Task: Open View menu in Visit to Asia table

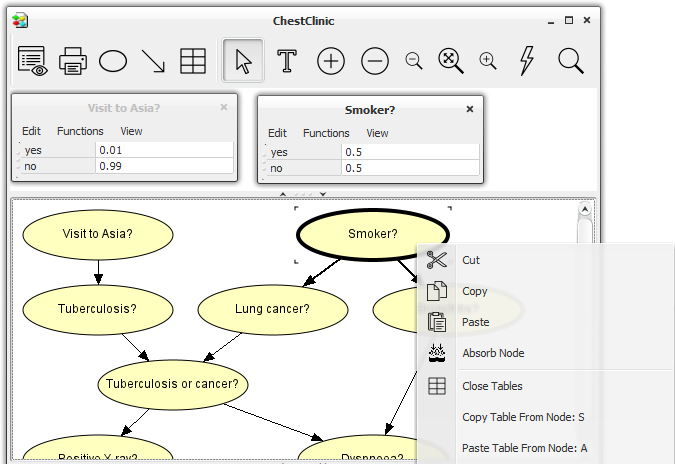Action: pos(131,131)
